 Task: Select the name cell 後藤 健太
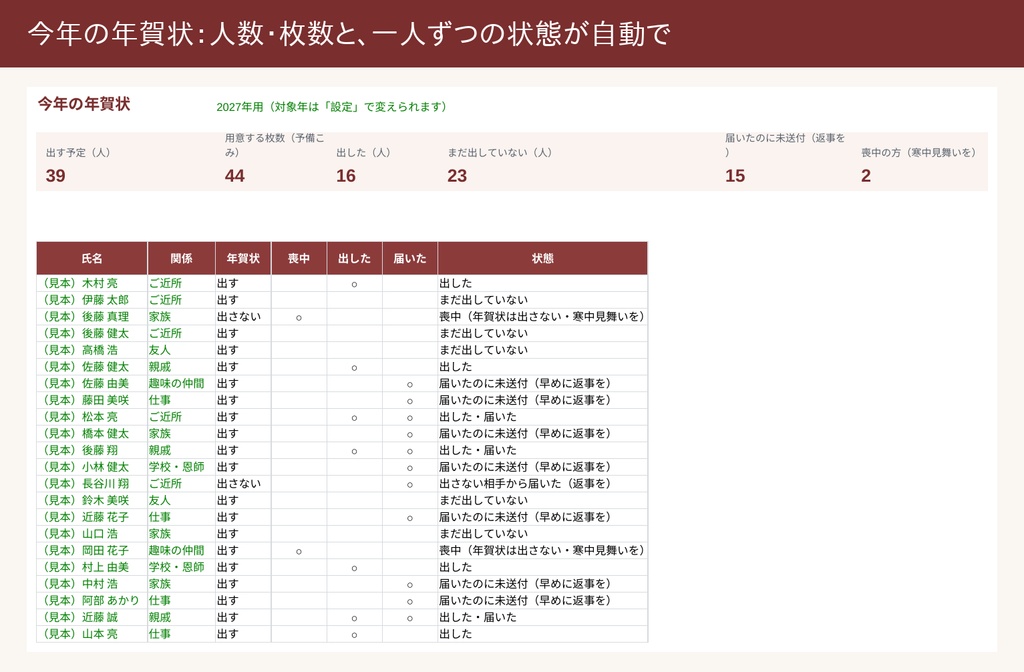(x=92, y=333)
